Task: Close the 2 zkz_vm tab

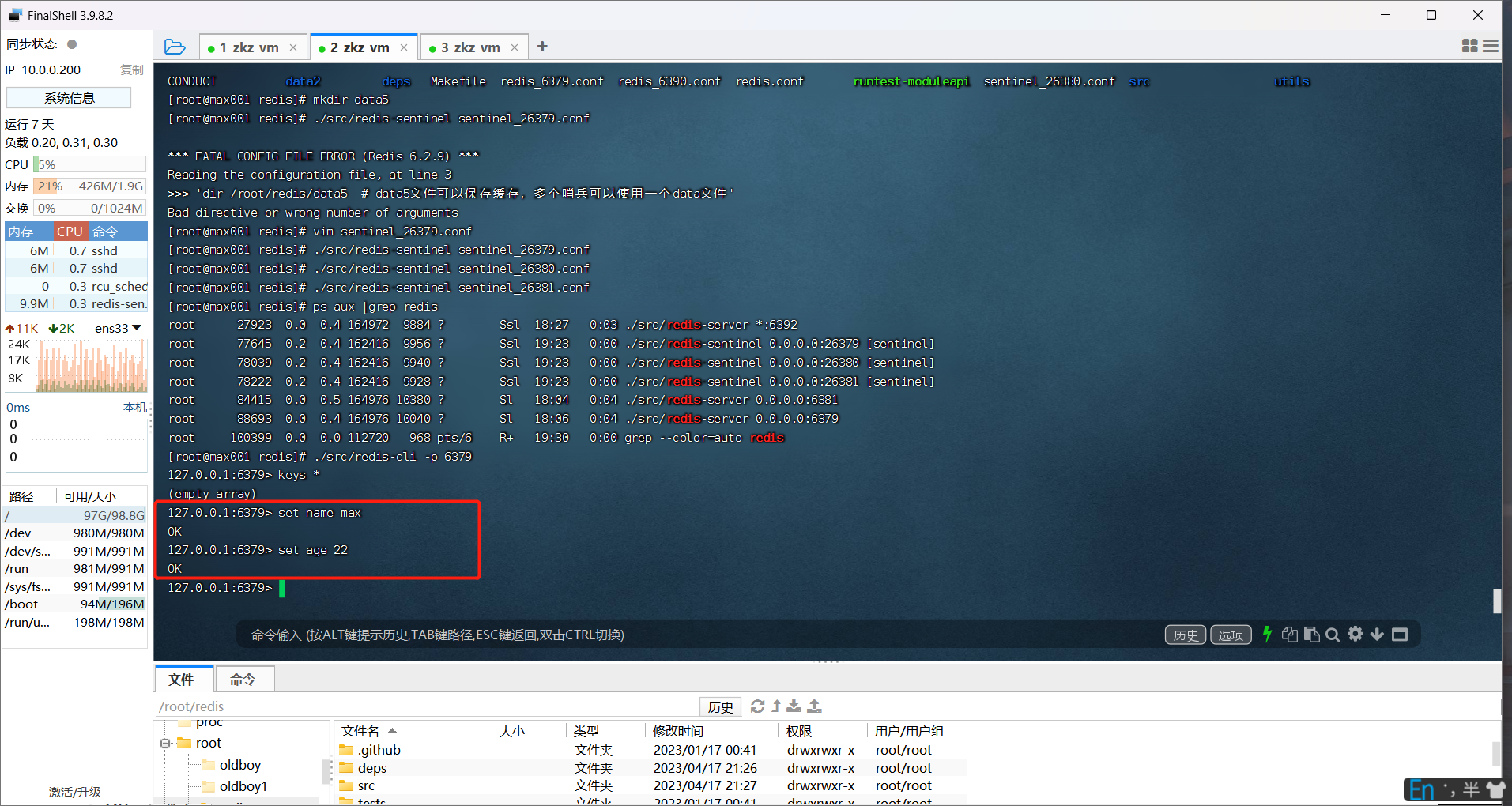Action: [404, 47]
